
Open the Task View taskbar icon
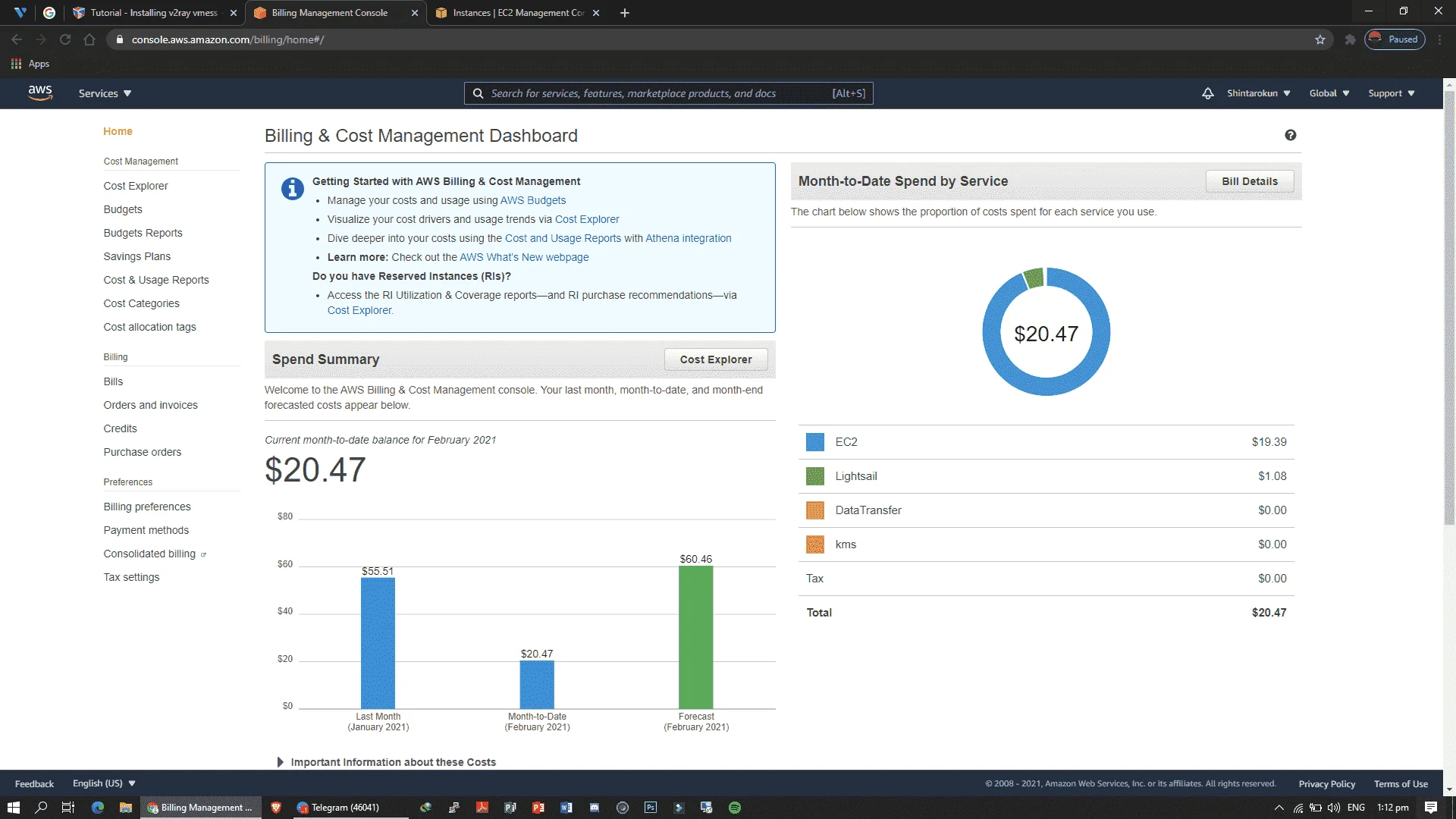68,808
